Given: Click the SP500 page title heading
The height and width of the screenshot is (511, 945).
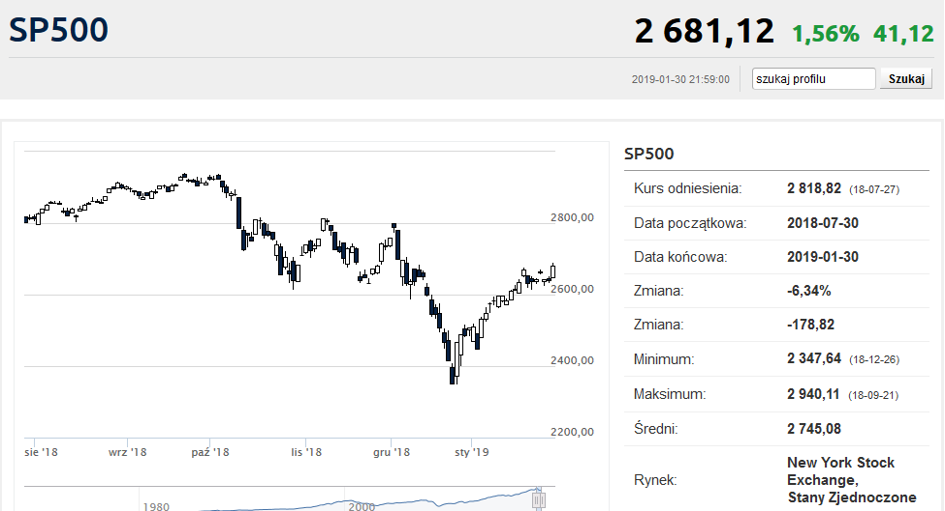Looking at the screenshot, I should pyautogui.click(x=58, y=30).
